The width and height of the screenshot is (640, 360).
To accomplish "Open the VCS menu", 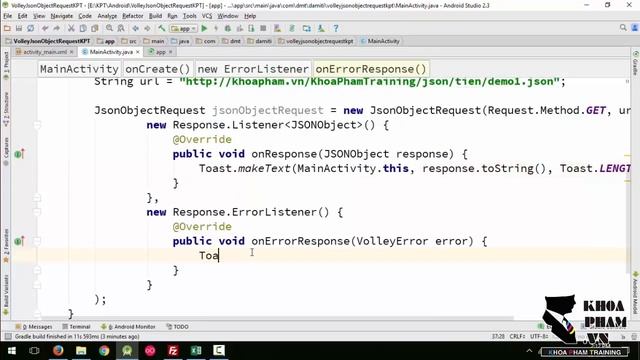I will [x=207, y=16].
